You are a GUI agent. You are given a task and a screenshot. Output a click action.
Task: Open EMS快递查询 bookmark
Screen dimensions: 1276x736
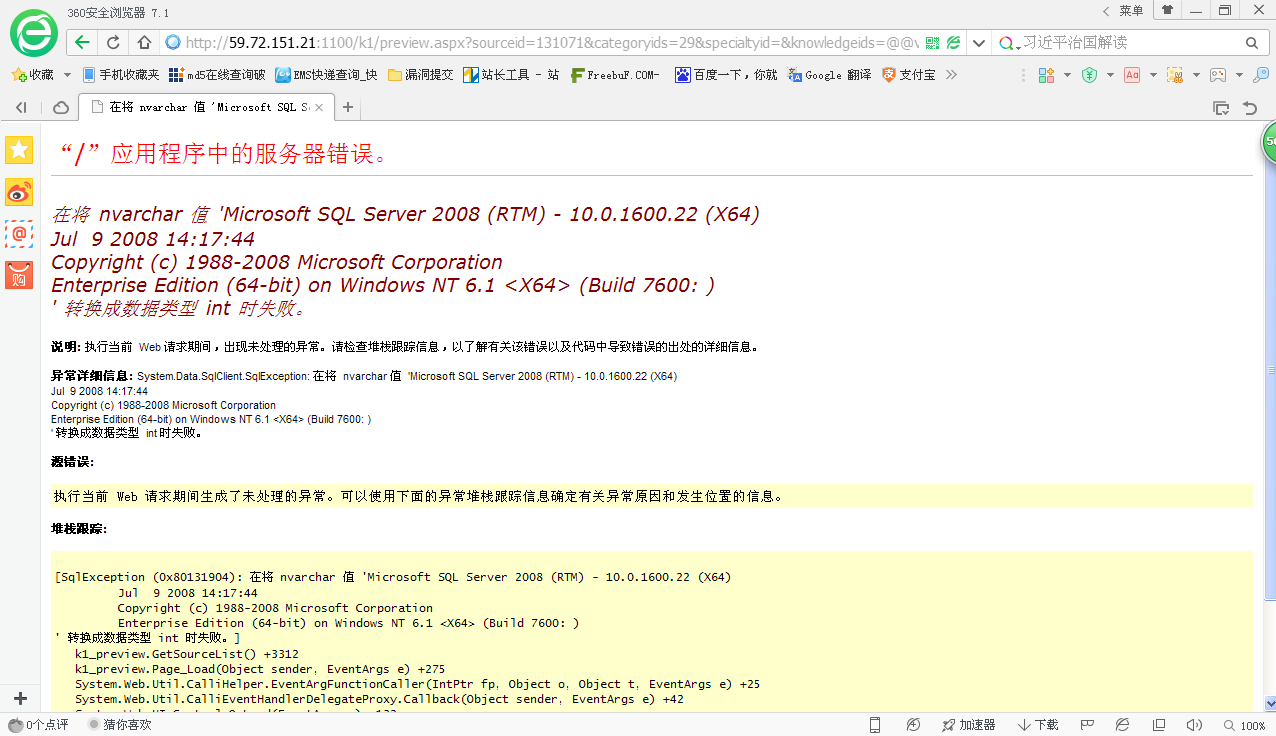click(x=327, y=75)
